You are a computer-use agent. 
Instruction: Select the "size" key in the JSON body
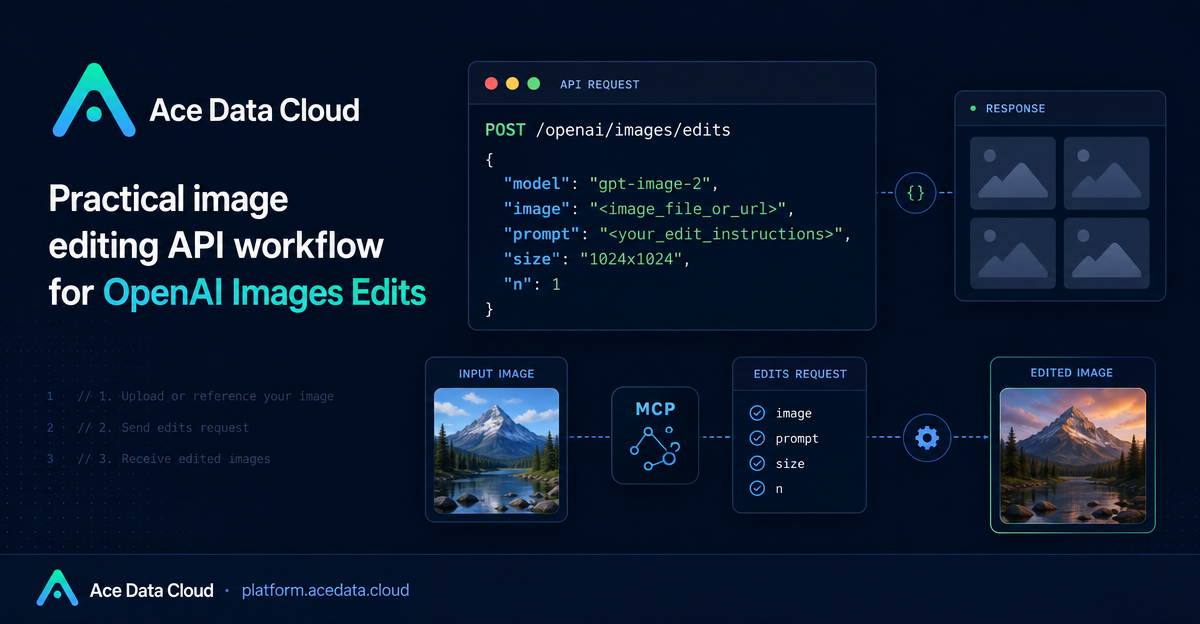(533, 260)
